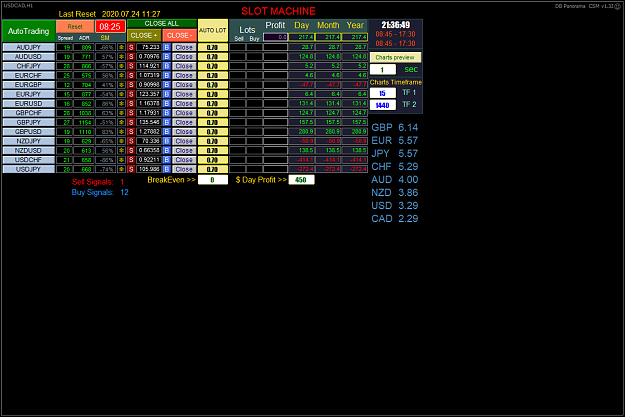The width and height of the screenshot is (625, 417).
Task: Click the B buy icon in USDJPY row
Action: [167, 169]
